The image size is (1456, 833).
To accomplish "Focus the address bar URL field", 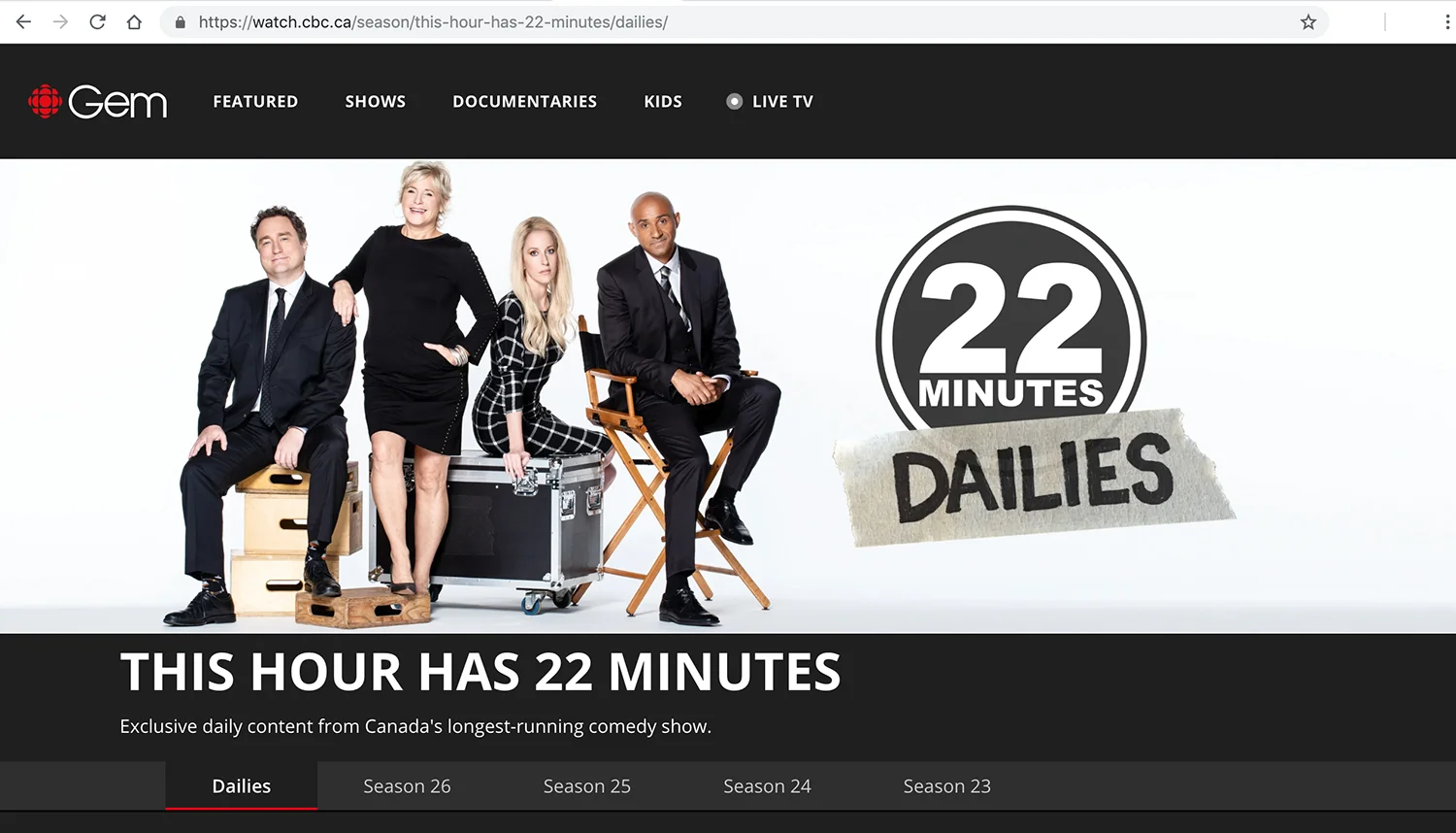I will [744, 21].
